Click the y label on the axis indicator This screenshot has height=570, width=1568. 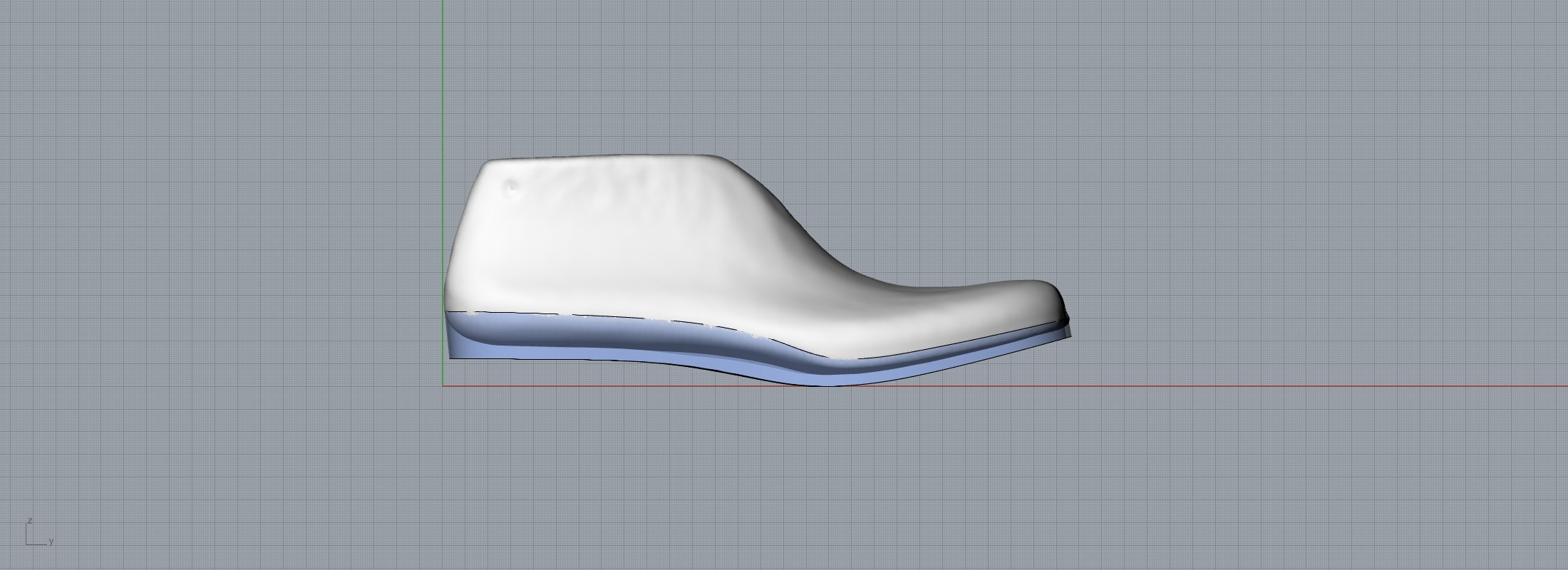[x=51, y=541]
